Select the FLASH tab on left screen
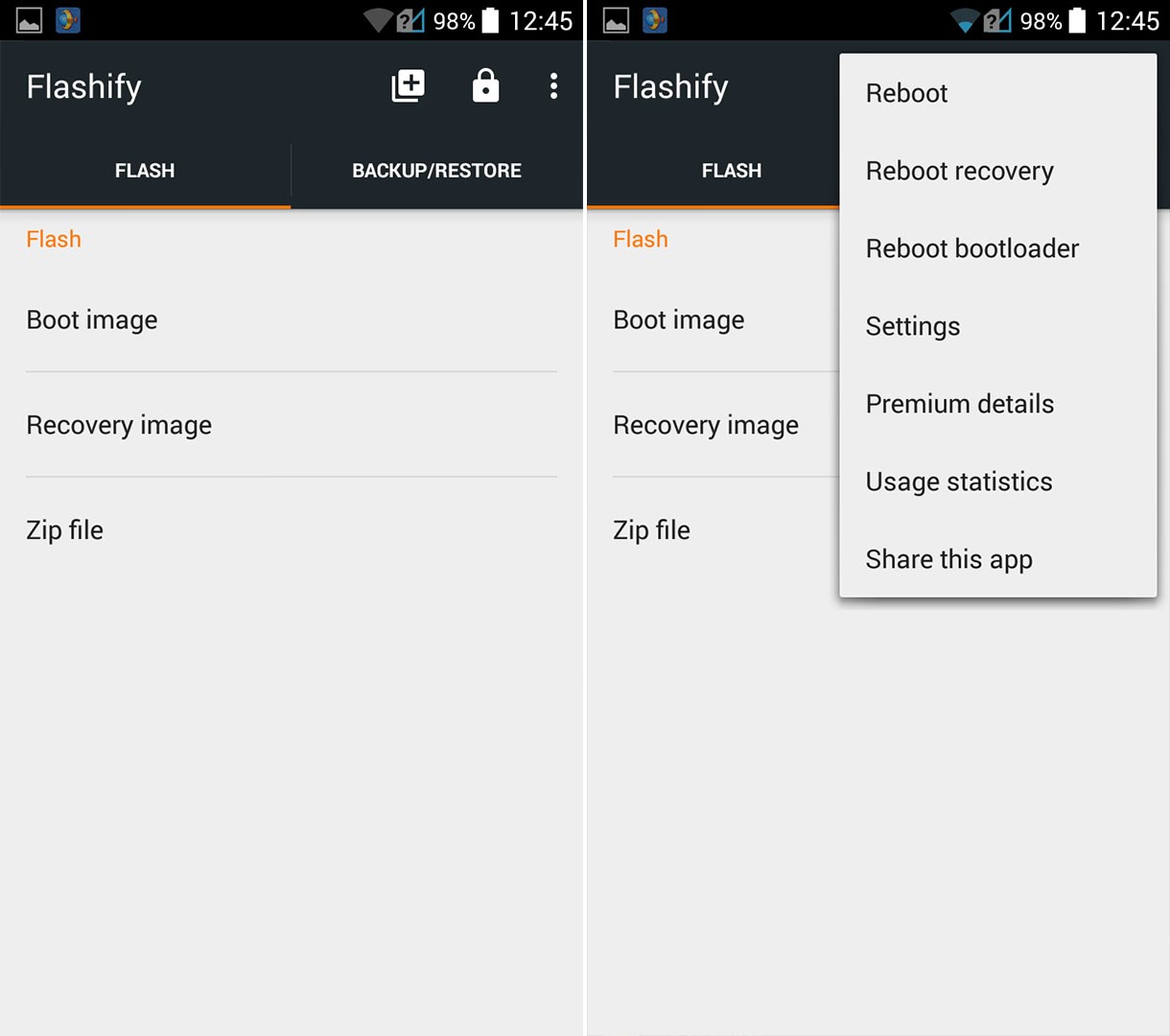The image size is (1170, 1036). point(145,171)
